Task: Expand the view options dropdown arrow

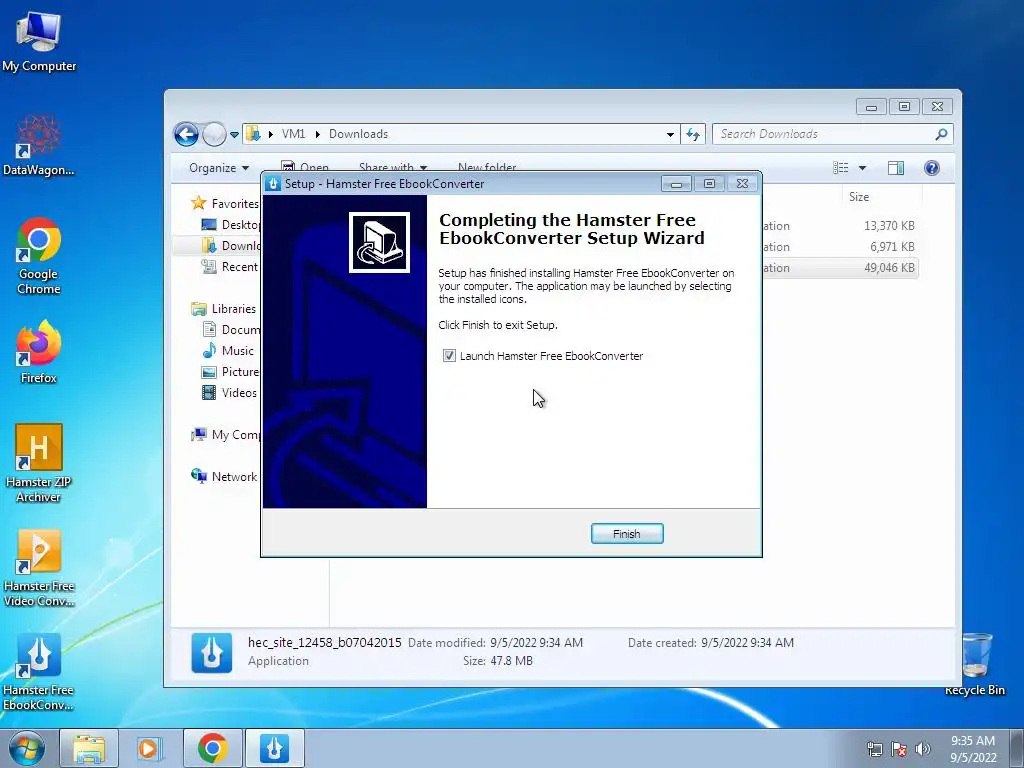Action: point(862,168)
